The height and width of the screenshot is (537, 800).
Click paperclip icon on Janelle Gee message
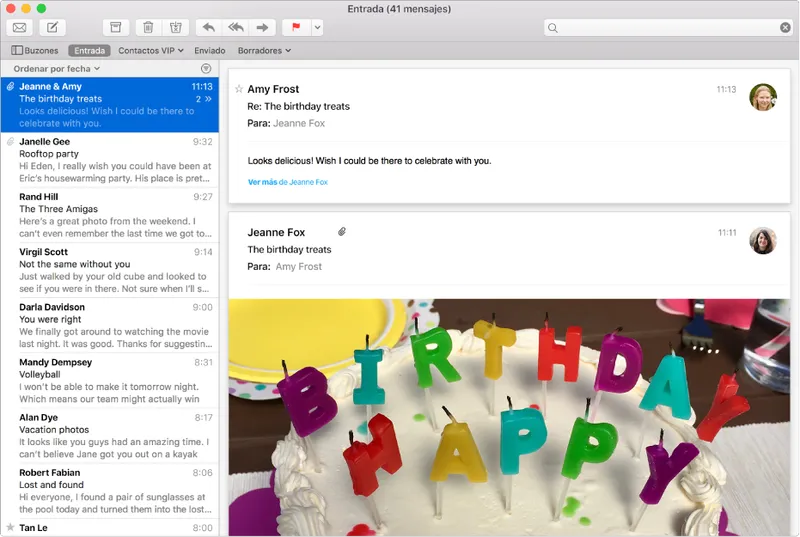coord(10,141)
